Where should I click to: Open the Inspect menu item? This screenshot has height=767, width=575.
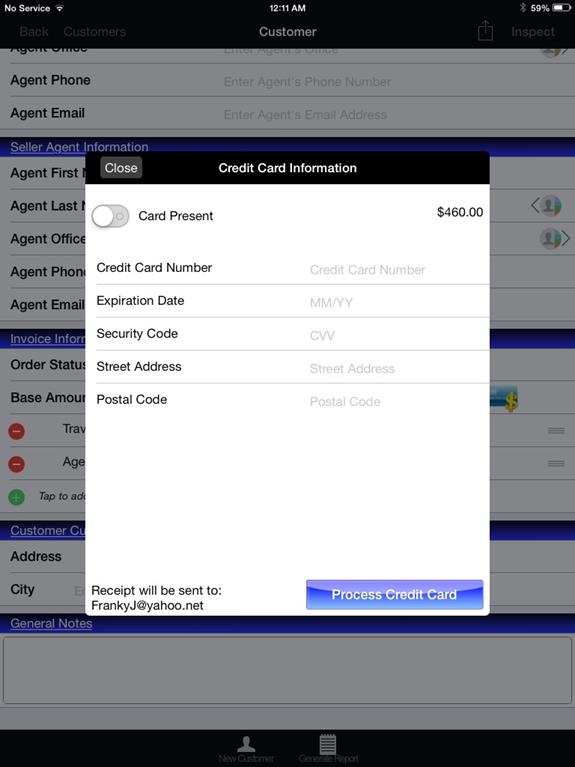click(x=532, y=32)
